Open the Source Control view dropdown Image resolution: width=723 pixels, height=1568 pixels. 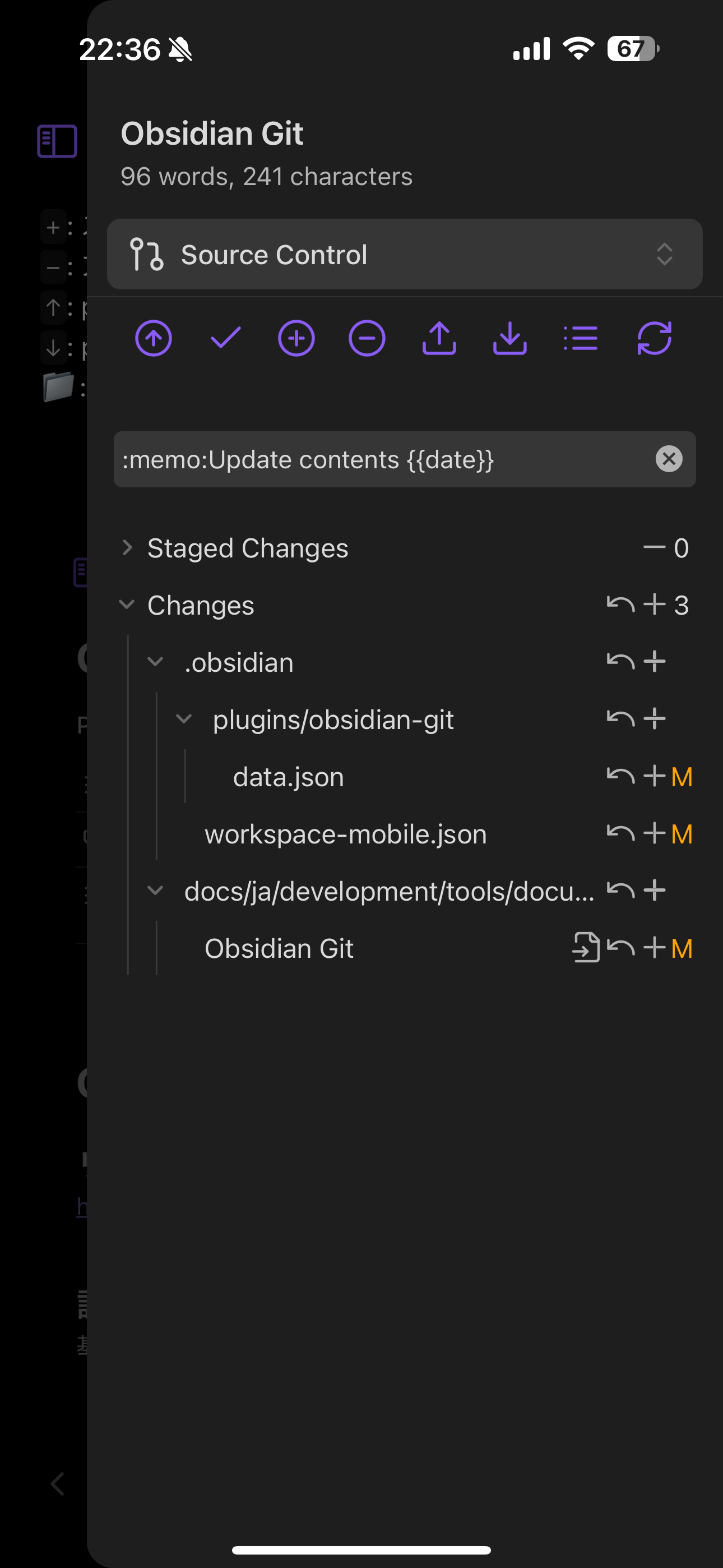[x=405, y=255]
